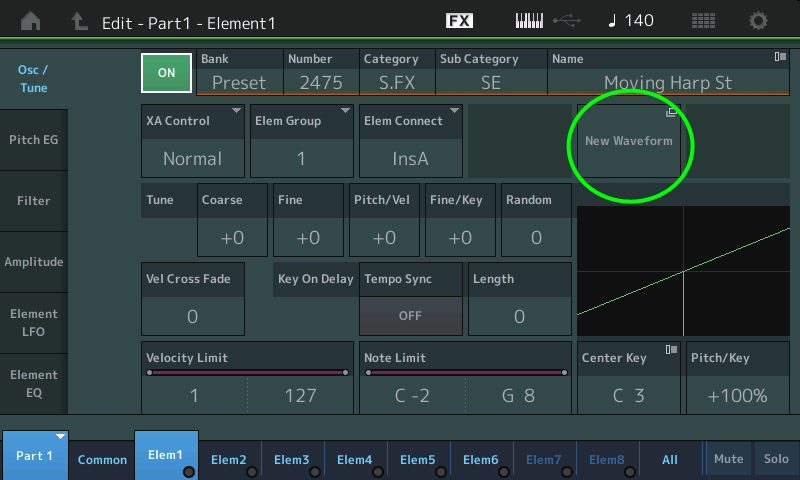Viewport: 800px width, 480px height.
Task: Select the Key On Delay Length value
Action: (519, 316)
